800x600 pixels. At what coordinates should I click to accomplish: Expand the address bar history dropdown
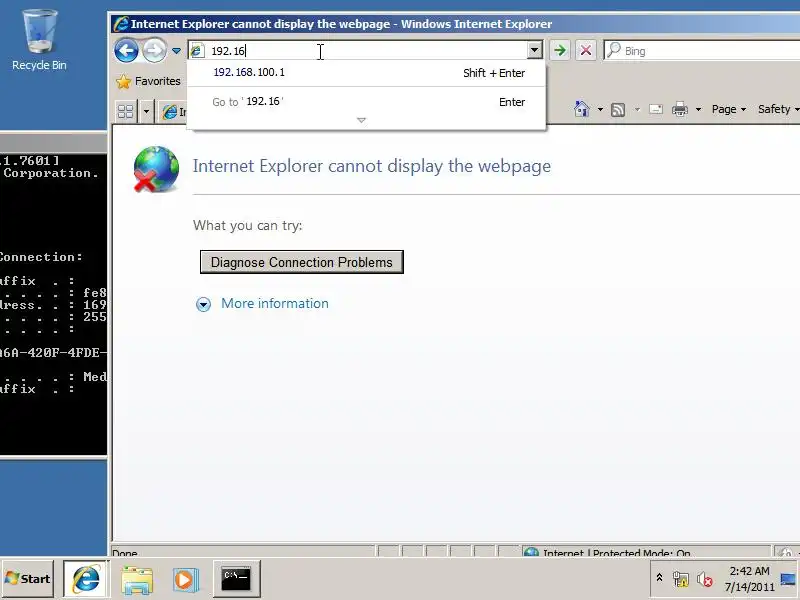(534, 50)
